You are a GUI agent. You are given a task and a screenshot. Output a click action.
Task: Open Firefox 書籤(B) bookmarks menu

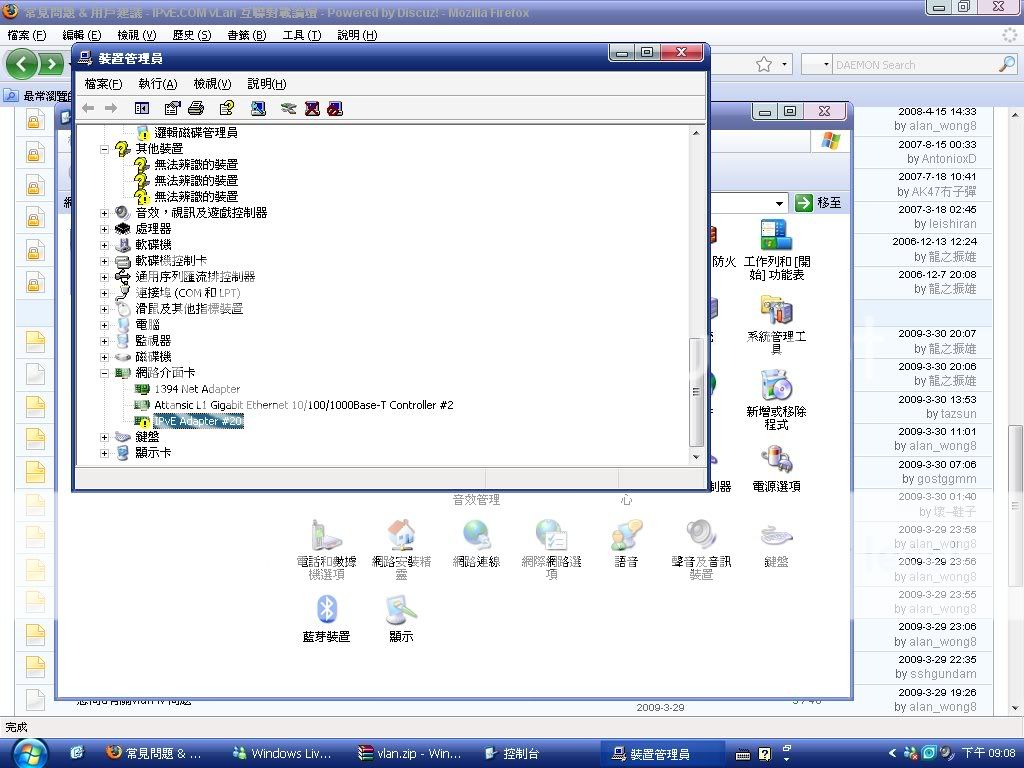point(246,35)
